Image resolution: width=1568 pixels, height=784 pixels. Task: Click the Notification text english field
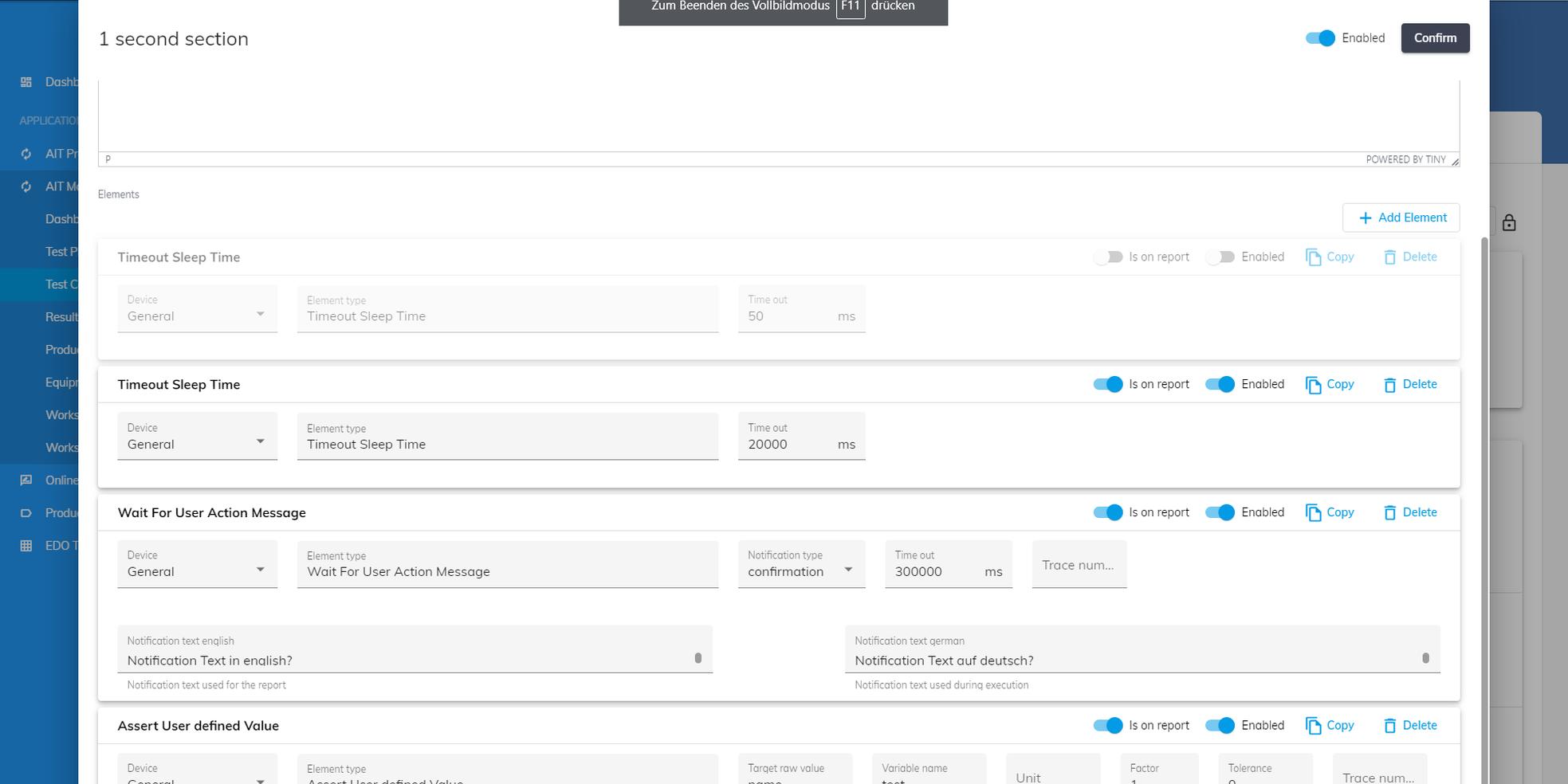(x=407, y=660)
